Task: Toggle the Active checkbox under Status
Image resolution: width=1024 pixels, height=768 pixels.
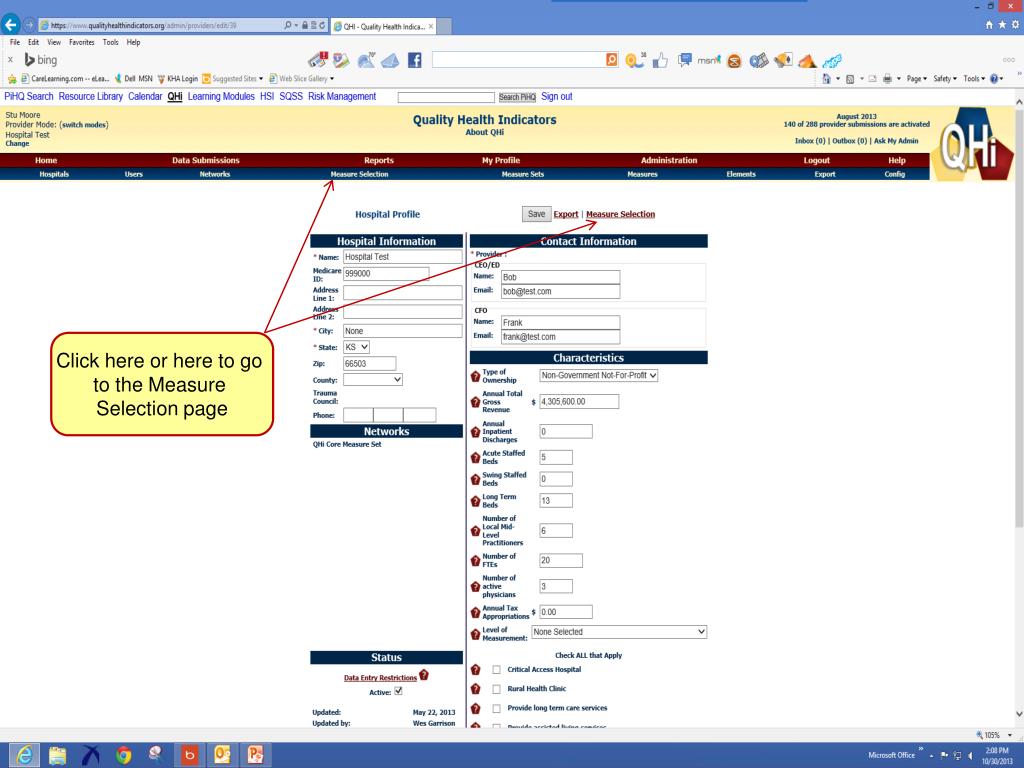Action: (398, 691)
